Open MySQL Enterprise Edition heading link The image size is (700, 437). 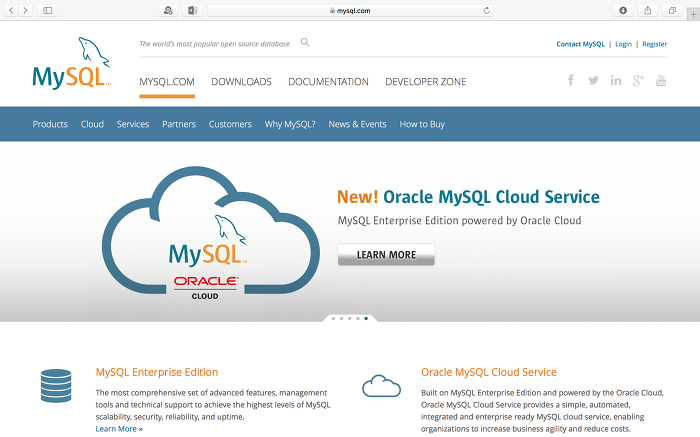click(157, 372)
